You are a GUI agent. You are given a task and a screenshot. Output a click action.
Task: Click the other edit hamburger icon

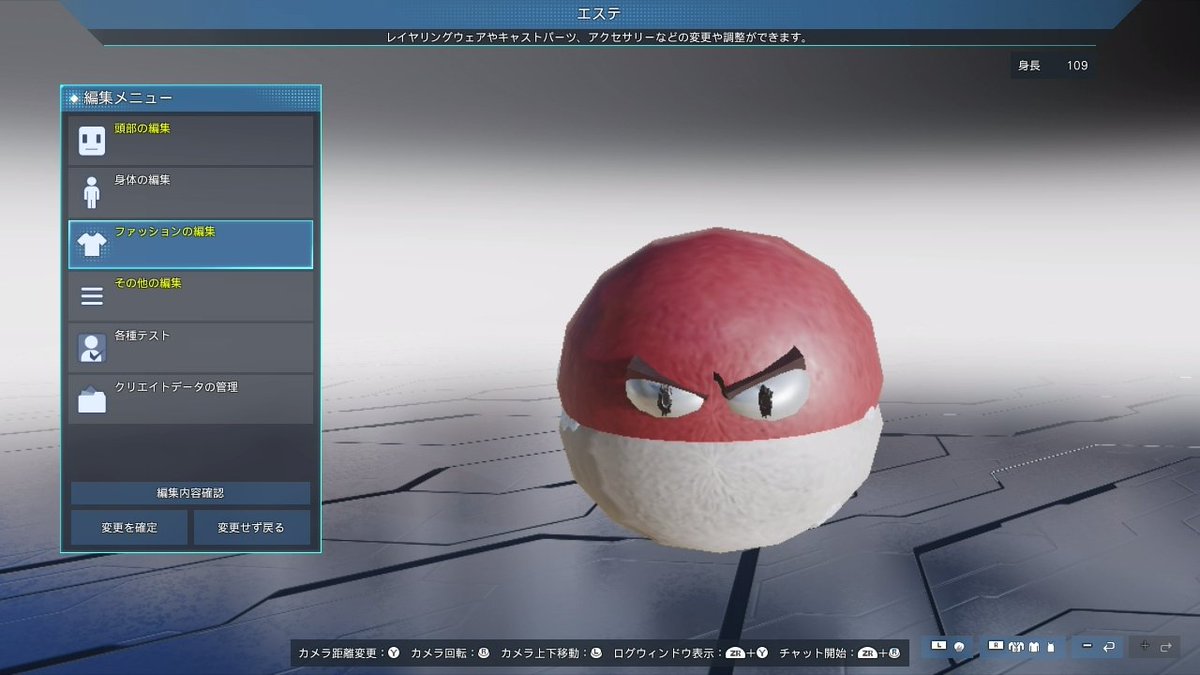(92, 296)
